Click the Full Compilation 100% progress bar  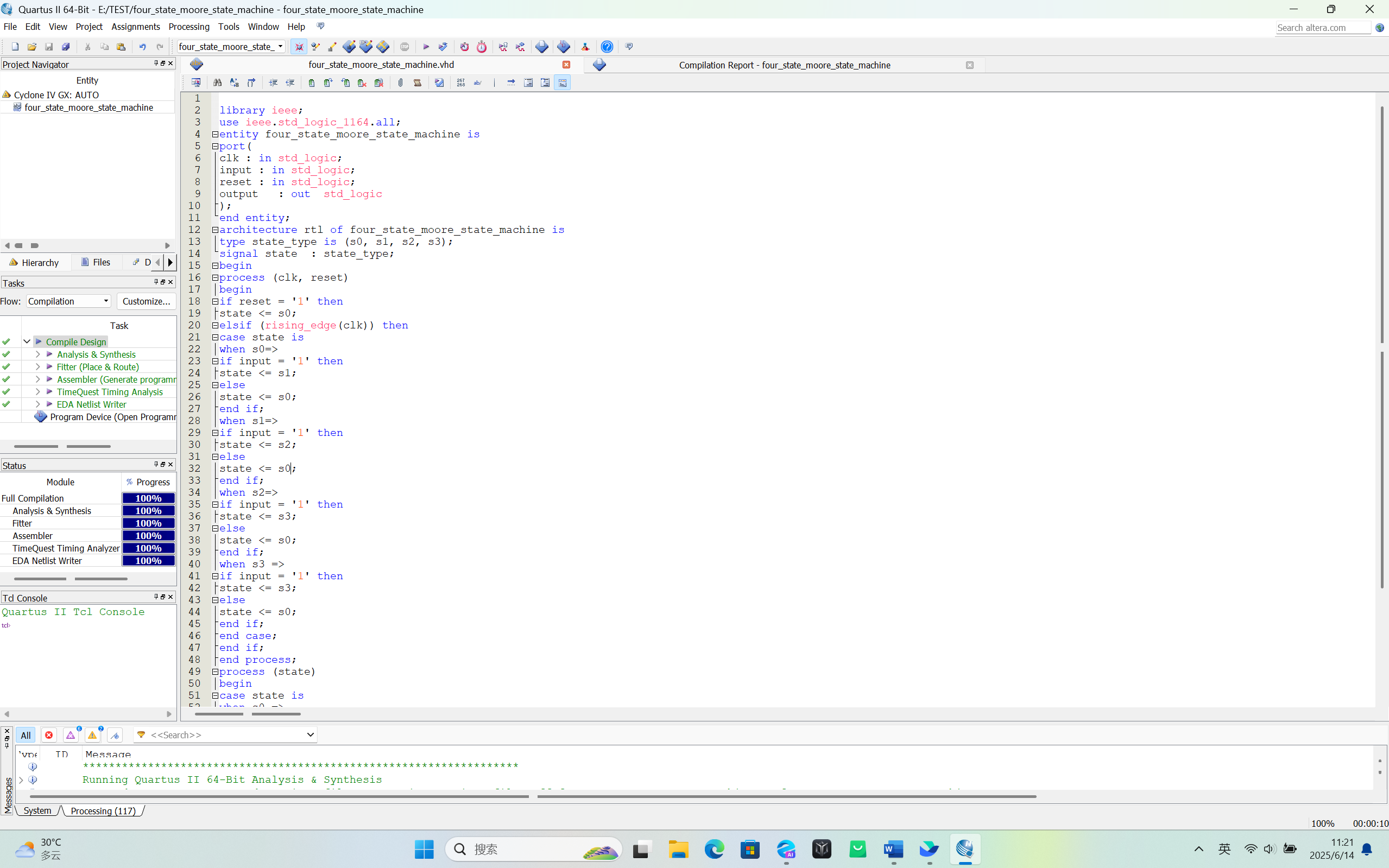tap(148, 498)
